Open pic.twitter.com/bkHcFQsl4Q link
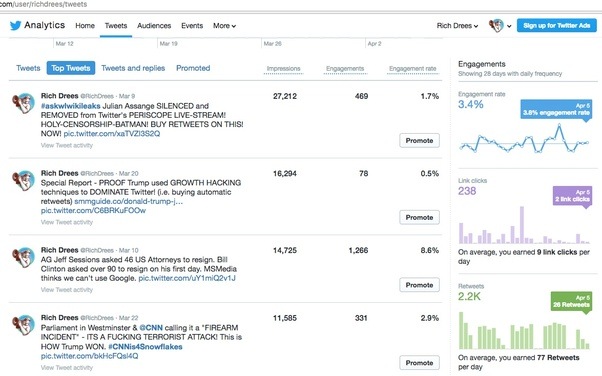 (89, 356)
